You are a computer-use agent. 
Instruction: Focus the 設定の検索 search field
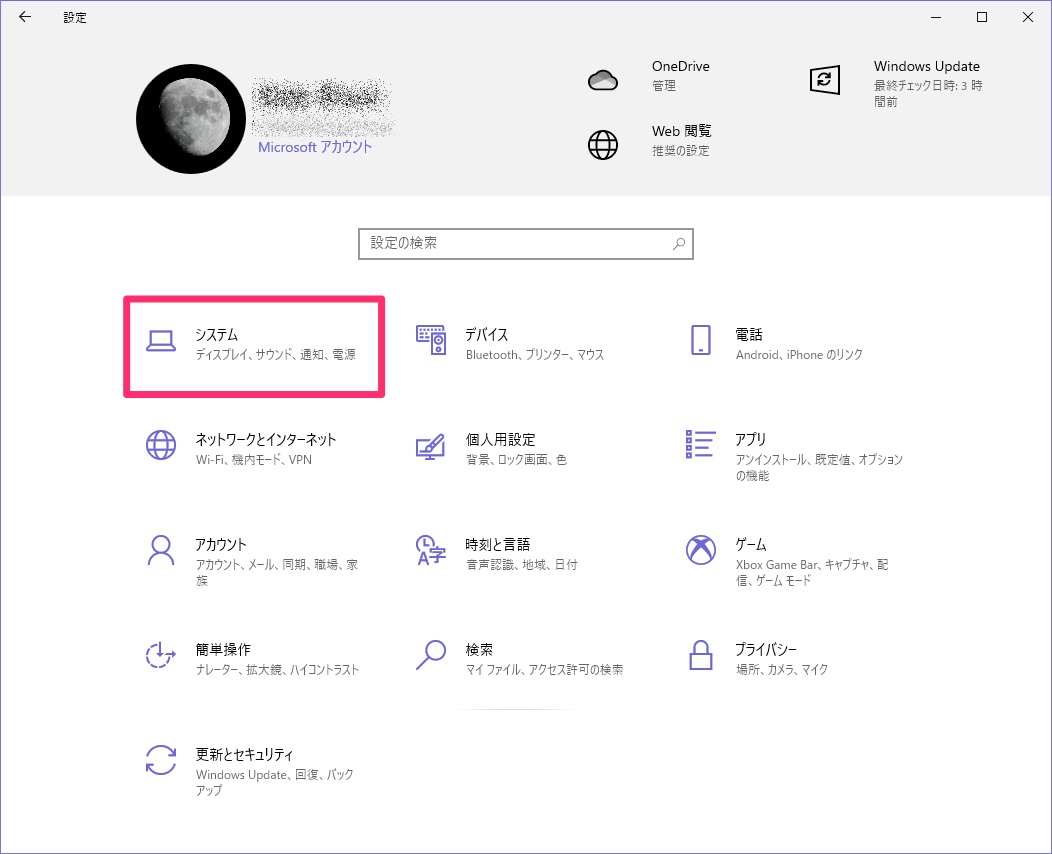coord(525,244)
